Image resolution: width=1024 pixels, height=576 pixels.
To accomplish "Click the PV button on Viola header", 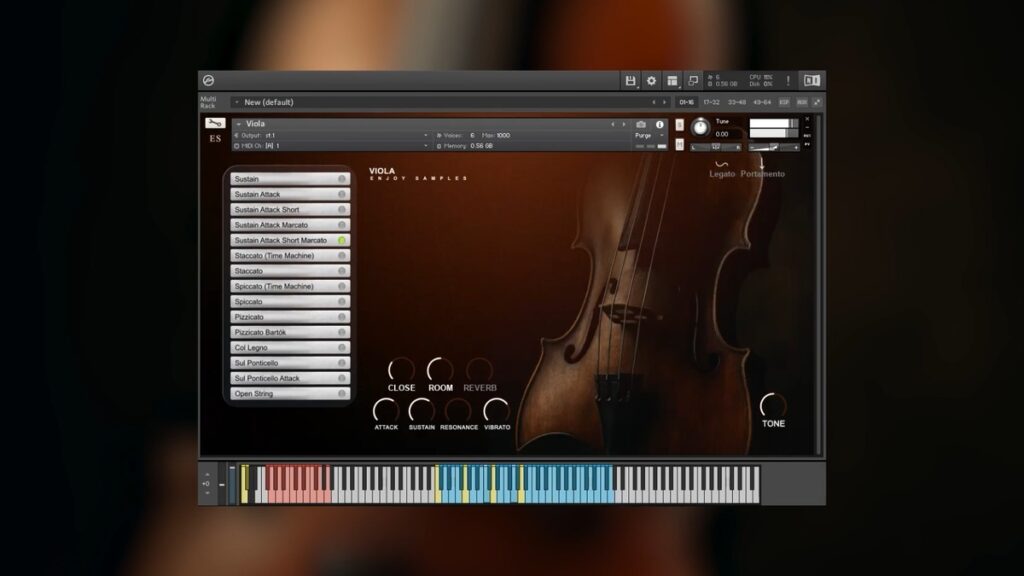I will coord(807,144).
